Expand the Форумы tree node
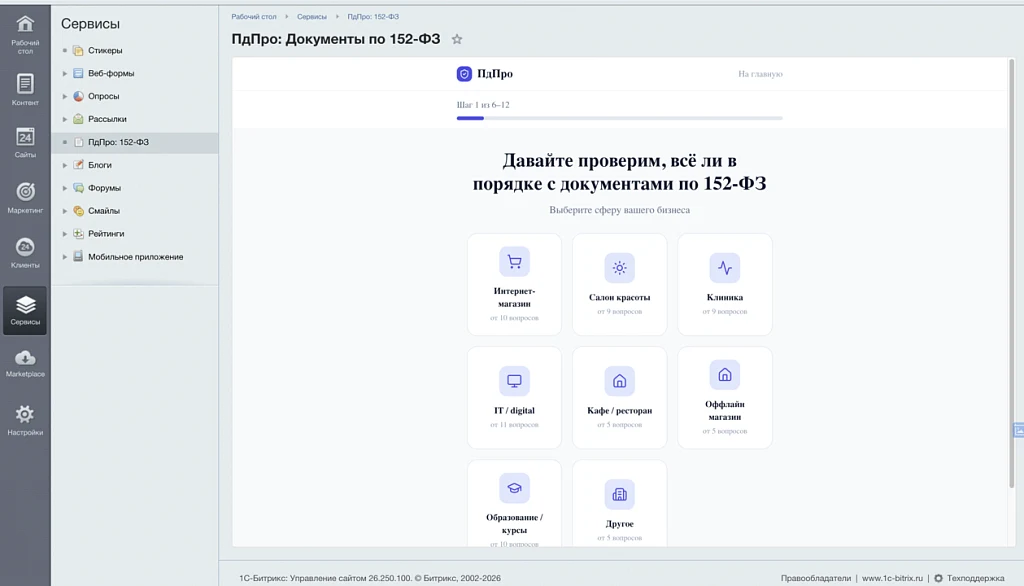 coord(65,187)
